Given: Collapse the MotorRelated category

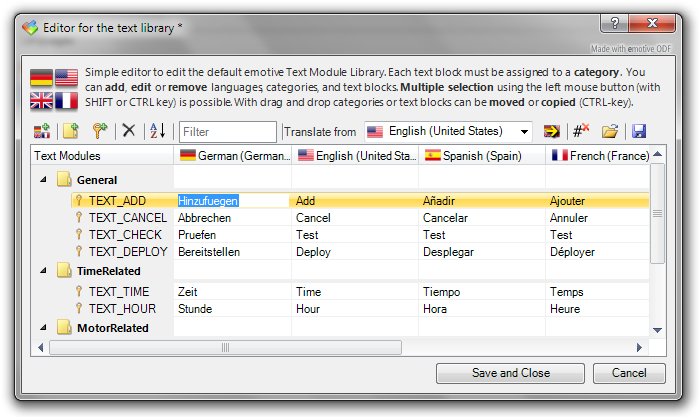Looking at the screenshot, I should pyautogui.click(x=44, y=328).
